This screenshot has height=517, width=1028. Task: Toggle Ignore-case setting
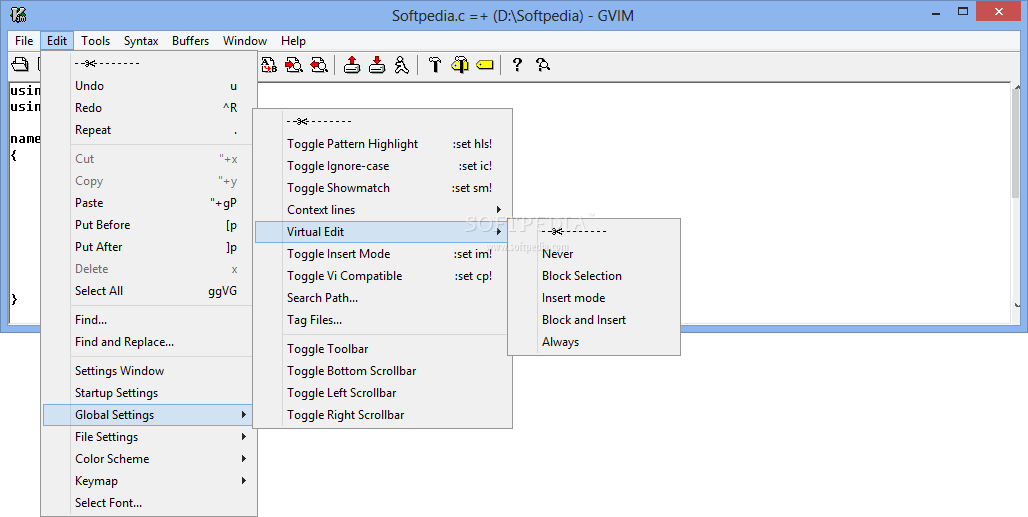coord(382,166)
